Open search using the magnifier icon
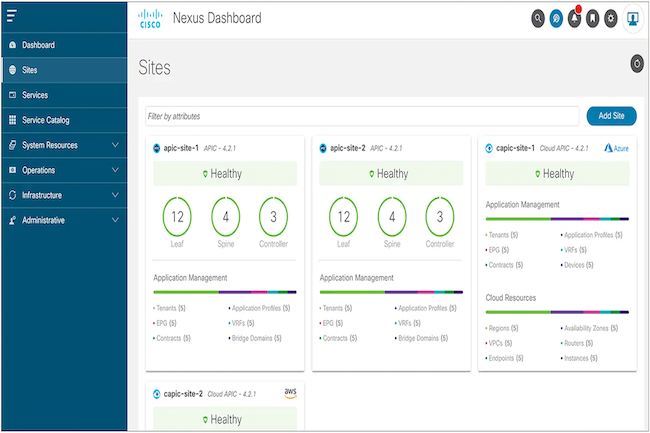Viewport: 650px width, 433px height. [x=538, y=19]
